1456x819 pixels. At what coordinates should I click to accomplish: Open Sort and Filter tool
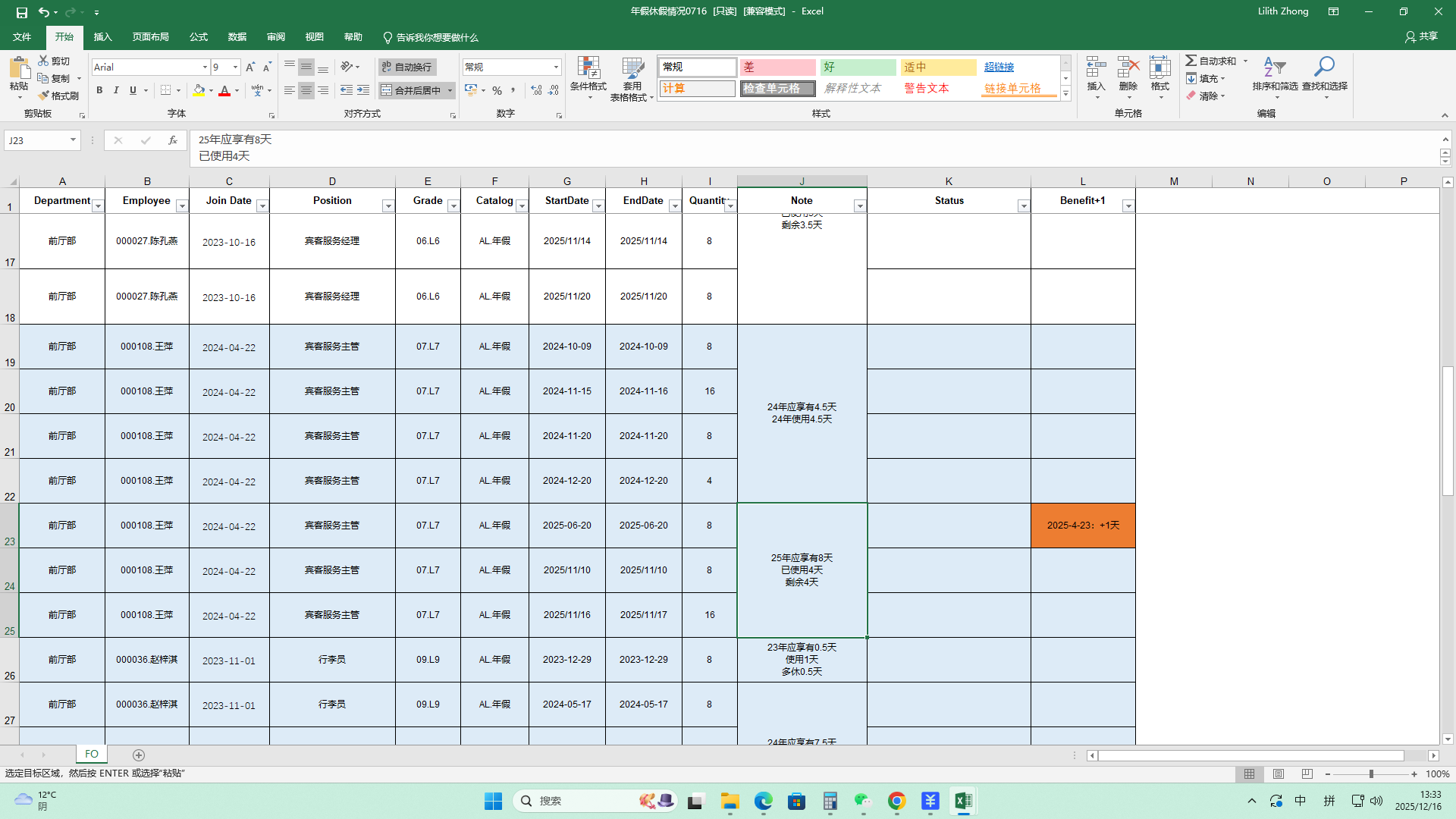tap(1275, 69)
